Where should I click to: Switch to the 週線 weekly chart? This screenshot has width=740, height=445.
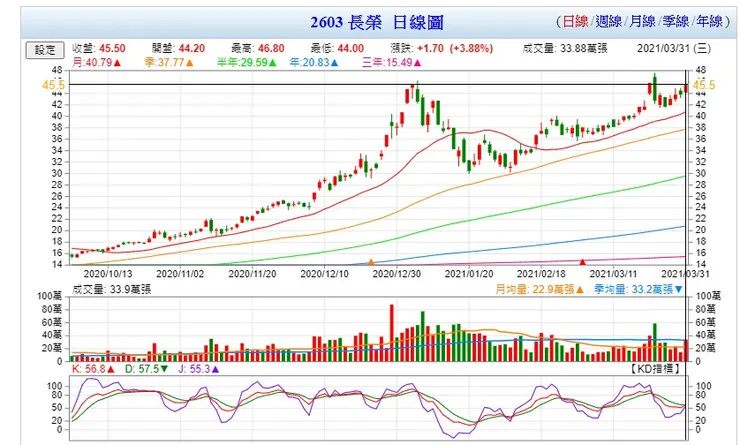pos(609,21)
